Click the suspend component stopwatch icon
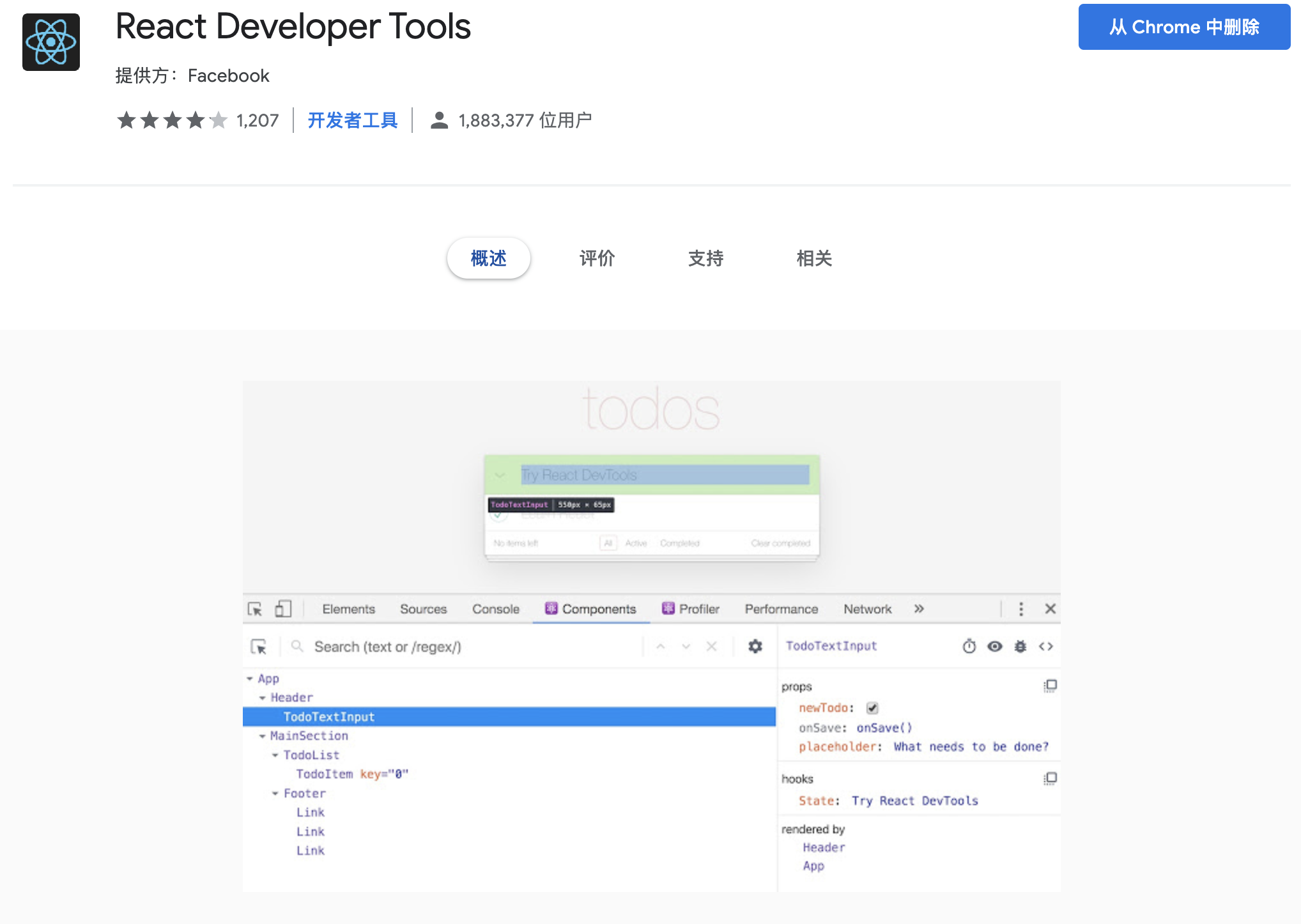Viewport: 1301px width, 924px height. (969, 646)
